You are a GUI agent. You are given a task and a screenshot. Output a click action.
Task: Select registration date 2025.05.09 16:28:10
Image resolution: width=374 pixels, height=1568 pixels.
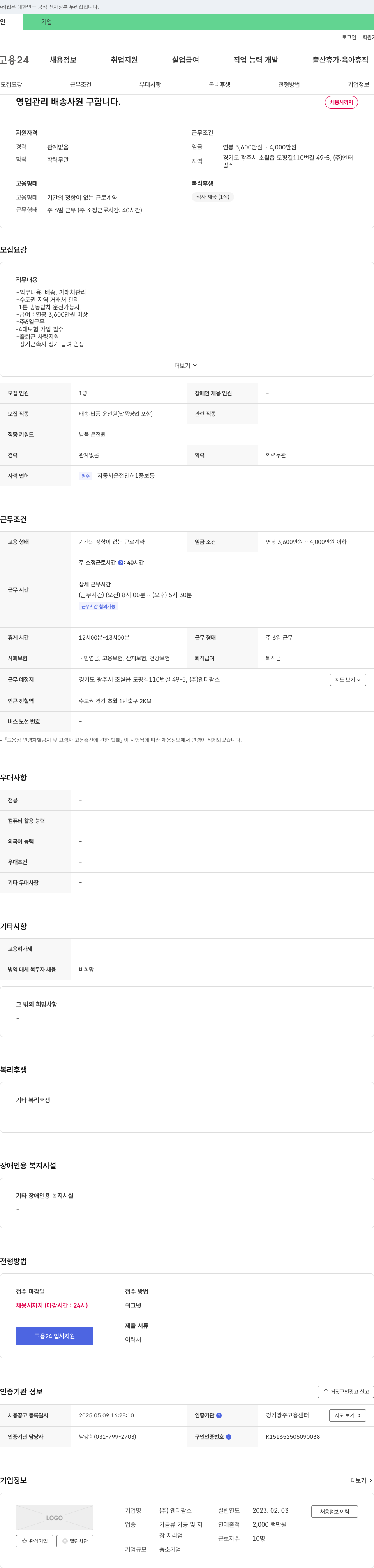pos(107,1415)
